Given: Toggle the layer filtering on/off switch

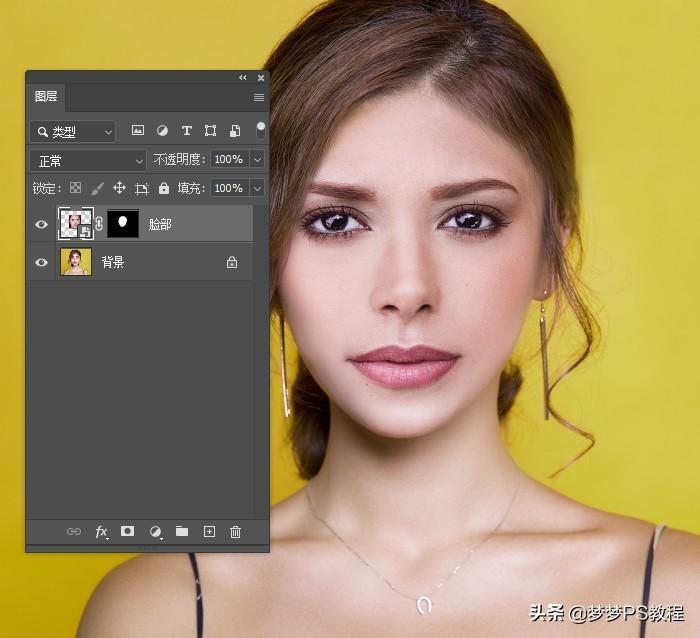Looking at the screenshot, I should pos(260,130).
